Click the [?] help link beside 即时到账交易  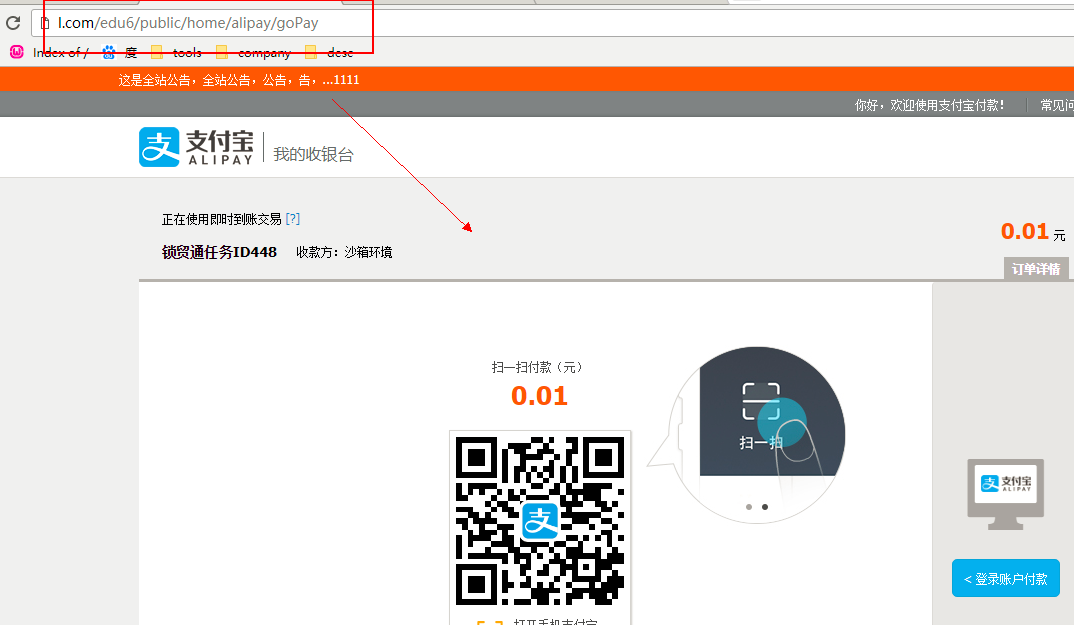[293, 219]
